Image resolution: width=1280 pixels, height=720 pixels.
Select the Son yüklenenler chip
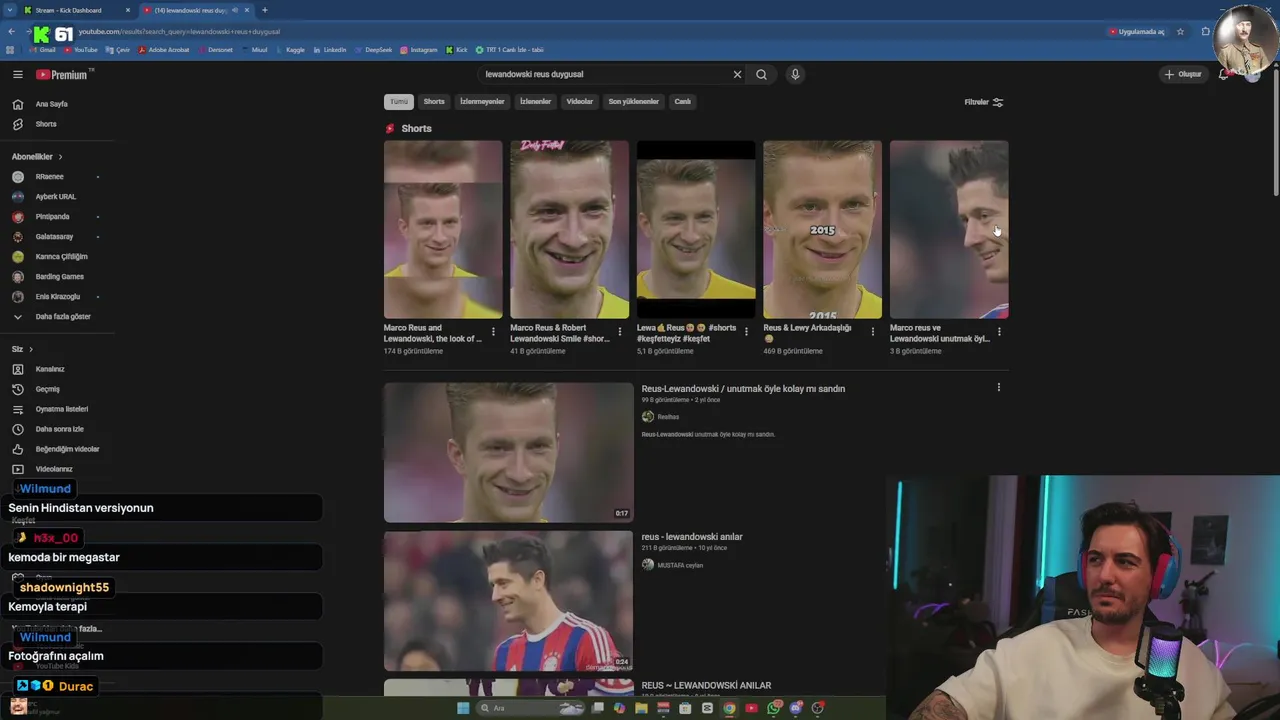coord(633,102)
